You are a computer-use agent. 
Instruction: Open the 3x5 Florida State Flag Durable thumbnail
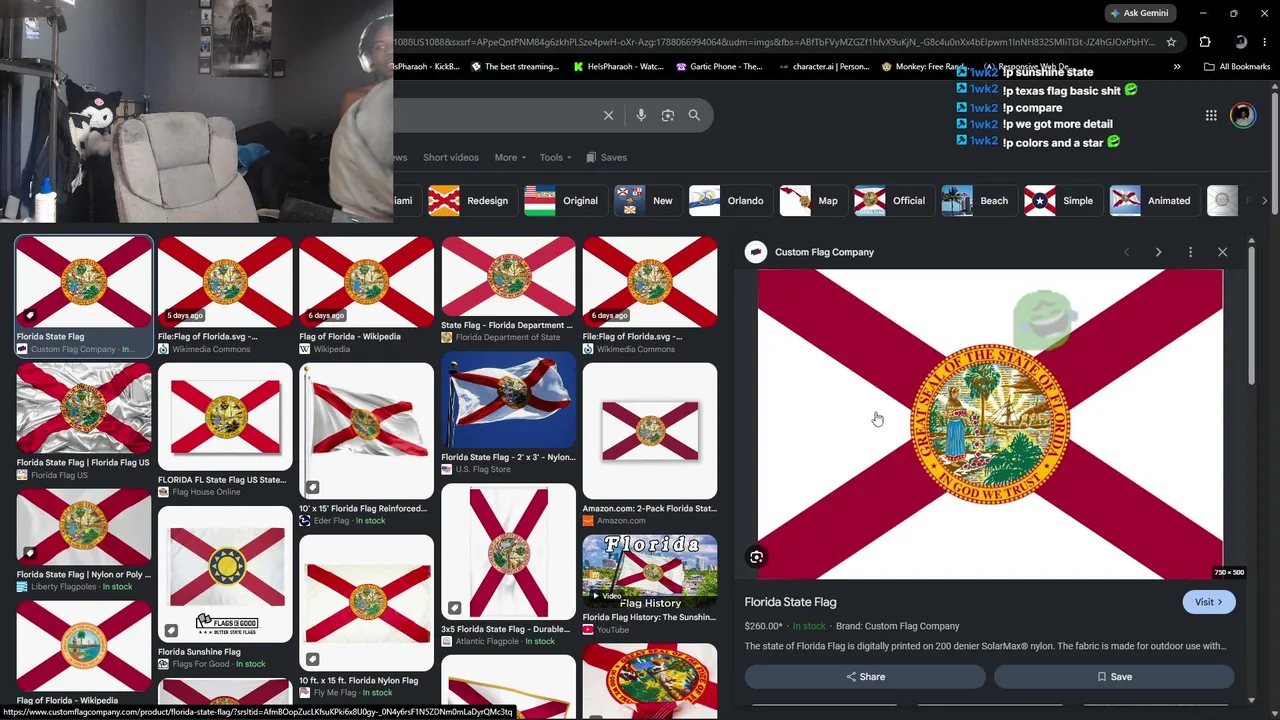pos(508,552)
